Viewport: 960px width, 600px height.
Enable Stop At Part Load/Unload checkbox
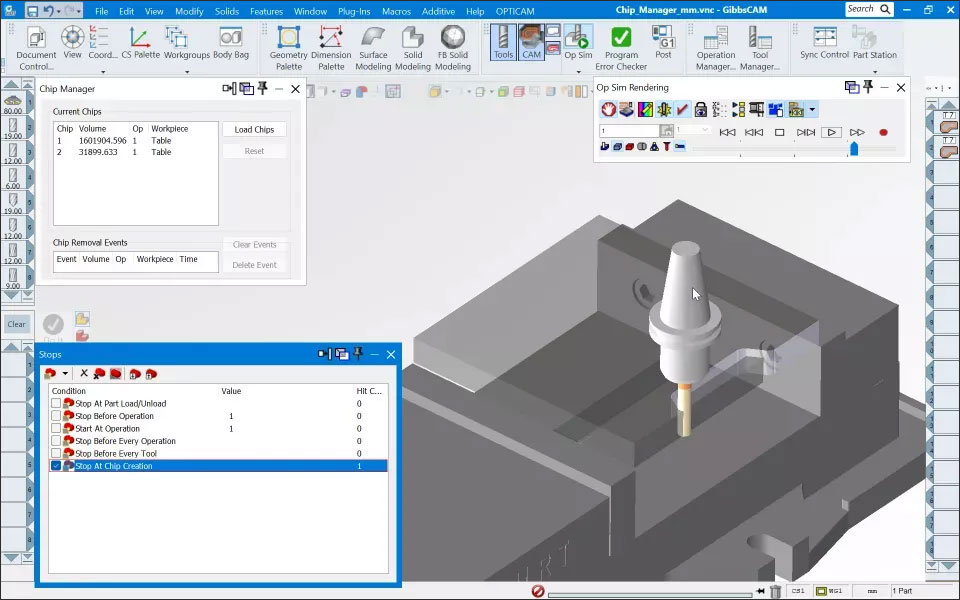click(x=56, y=403)
